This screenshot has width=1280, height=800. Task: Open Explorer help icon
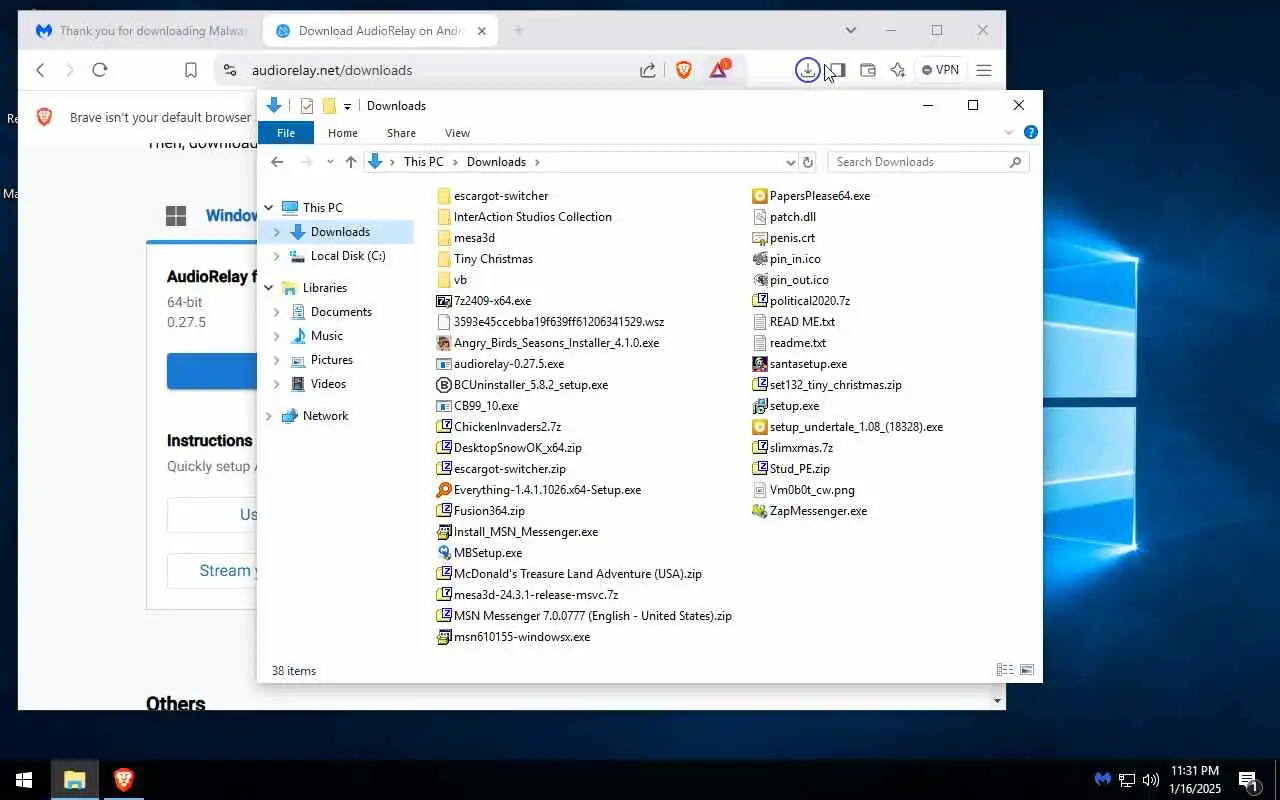[x=1030, y=132]
